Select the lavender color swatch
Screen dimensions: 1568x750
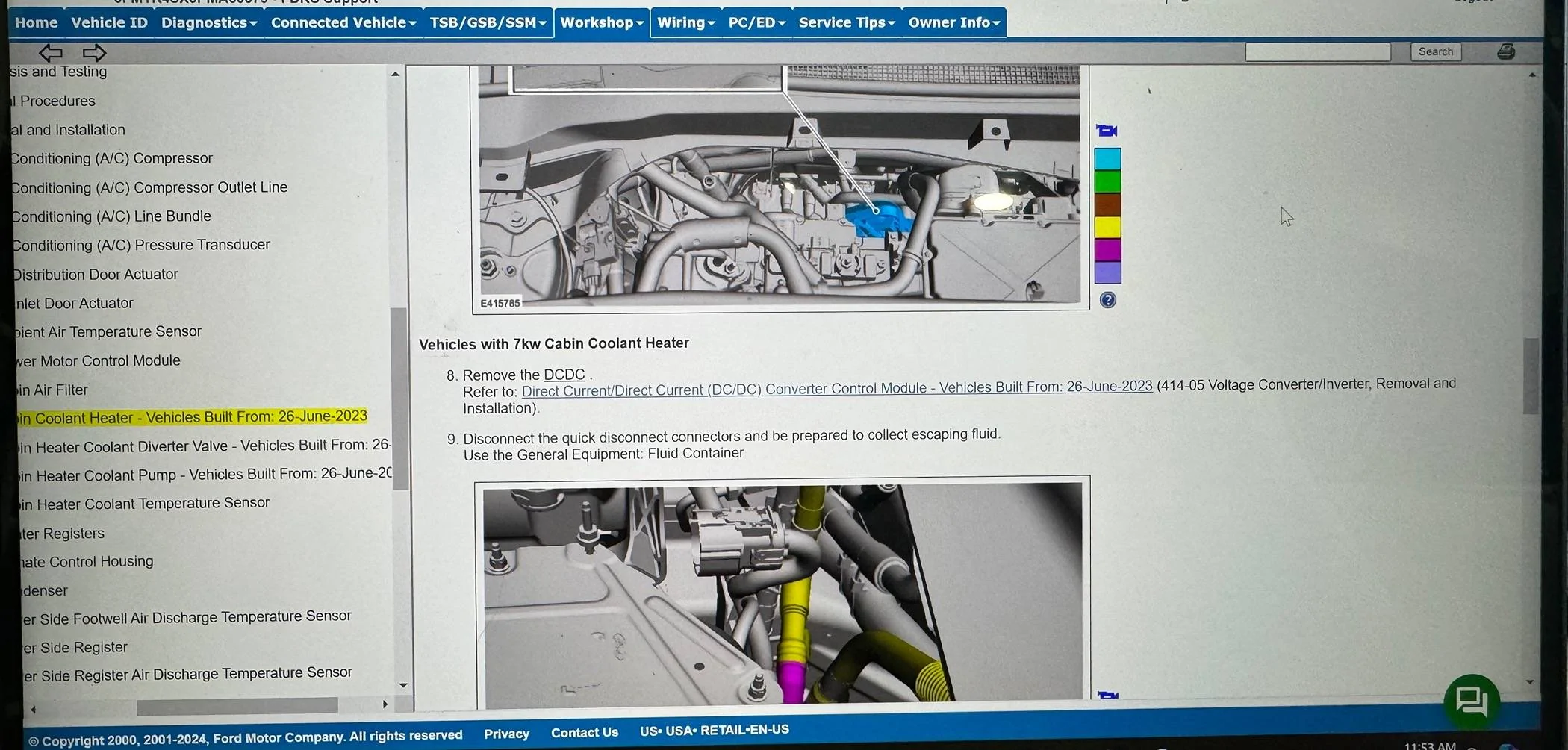pyautogui.click(x=1107, y=272)
